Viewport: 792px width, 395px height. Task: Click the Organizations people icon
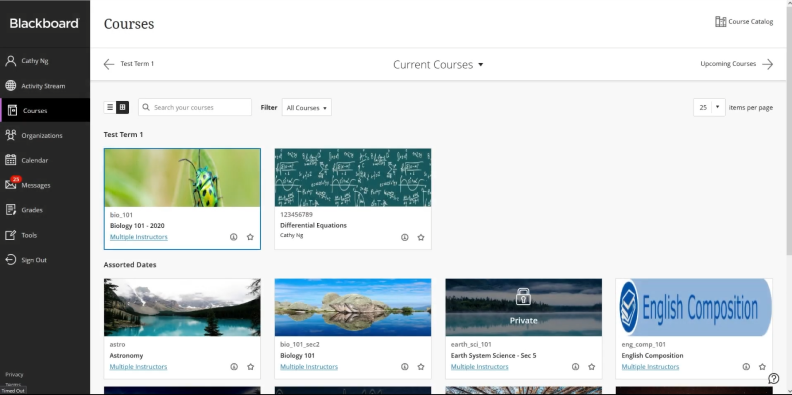click(11, 135)
